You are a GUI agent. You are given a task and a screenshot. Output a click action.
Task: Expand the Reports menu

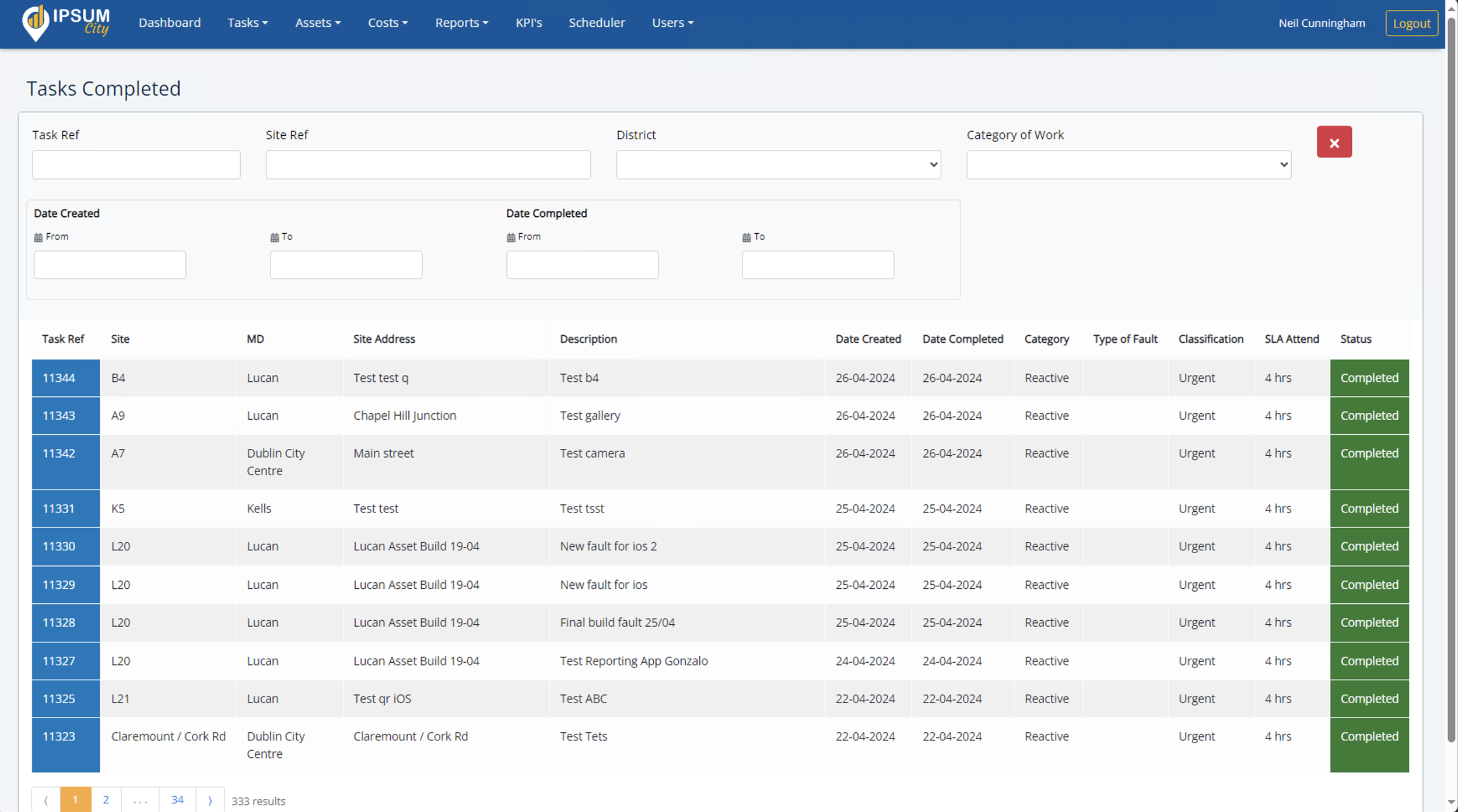[x=461, y=23]
